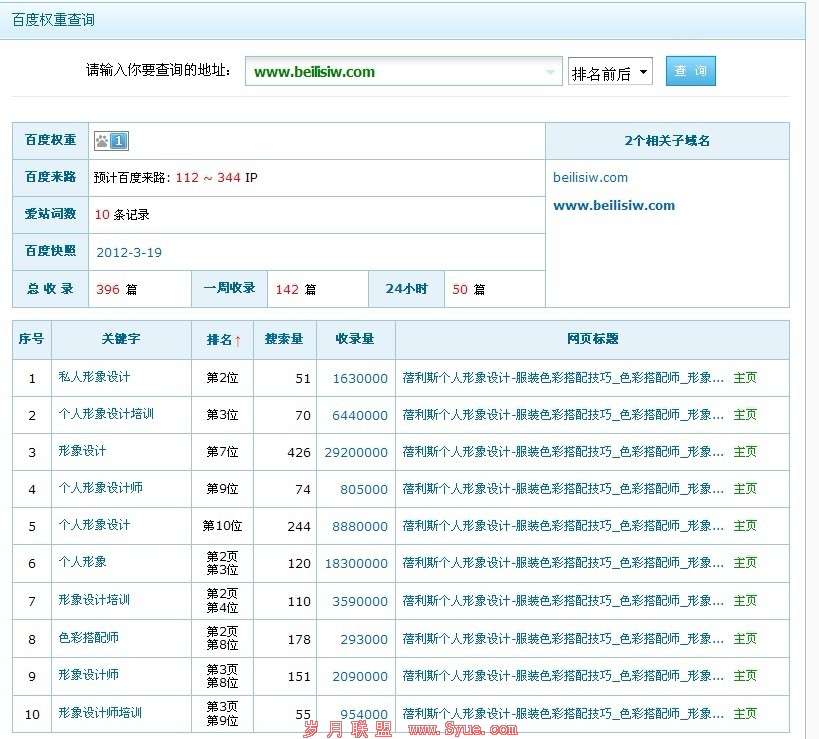Click 主页 link in row 3 形象设计

[x=745, y=452]
